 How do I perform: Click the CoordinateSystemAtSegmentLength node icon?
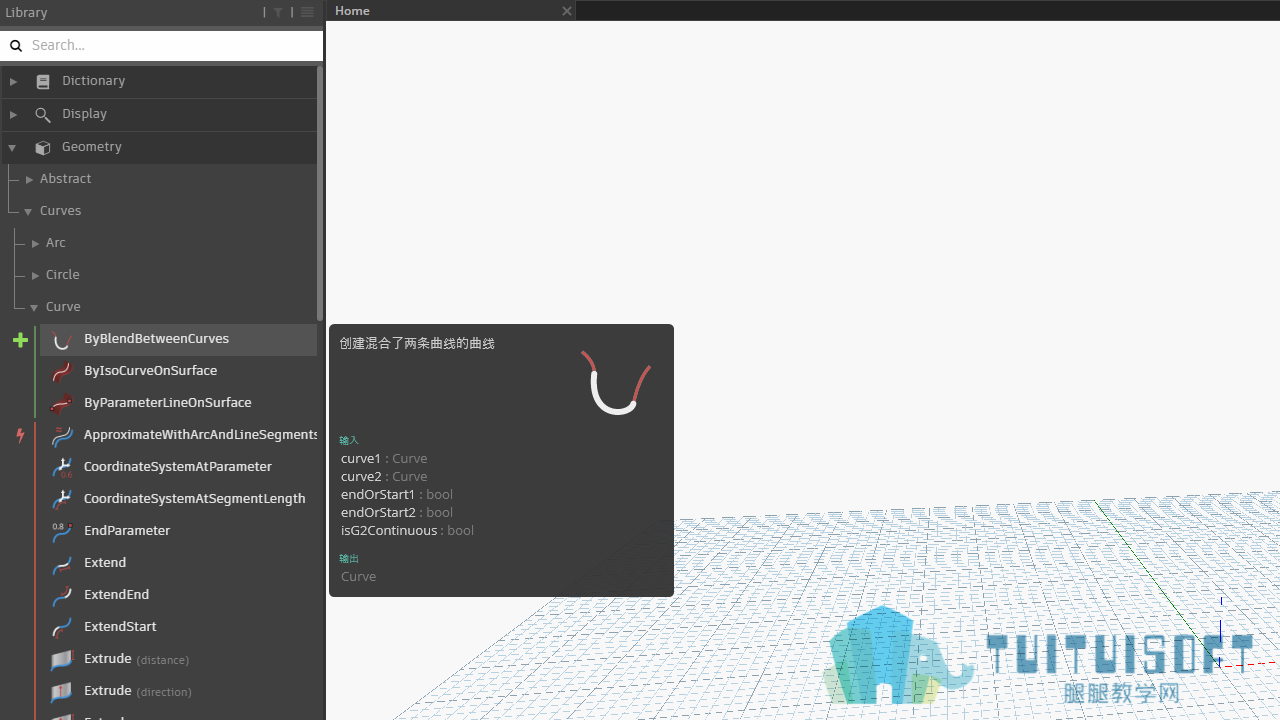coord(62,500)
